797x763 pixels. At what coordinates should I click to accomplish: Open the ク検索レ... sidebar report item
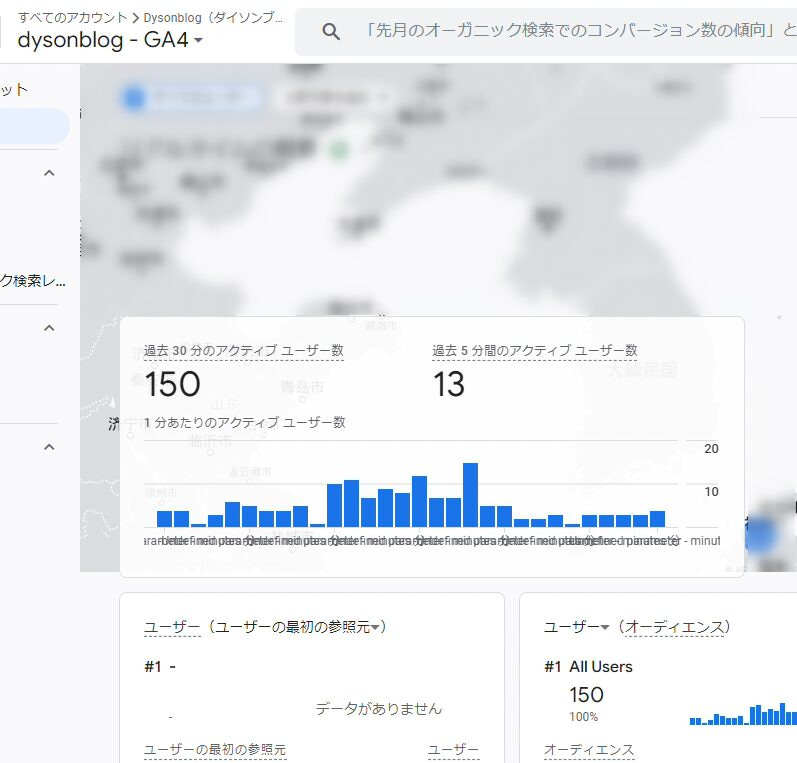(33, 281)
